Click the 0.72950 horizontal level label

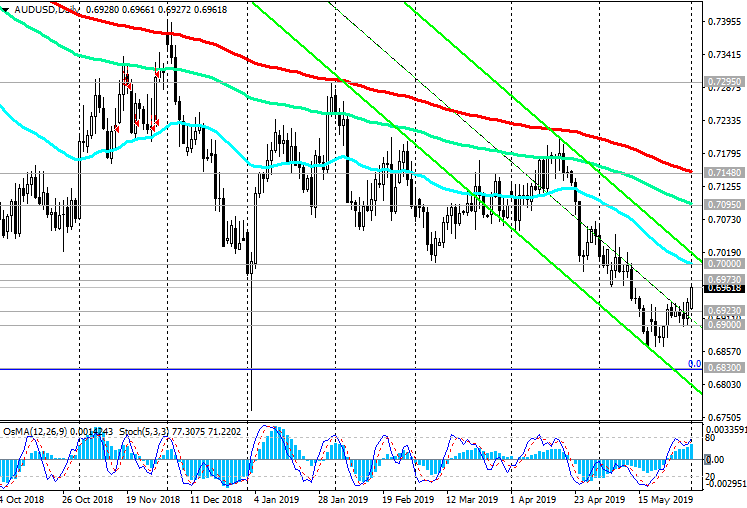click(724, 81)
